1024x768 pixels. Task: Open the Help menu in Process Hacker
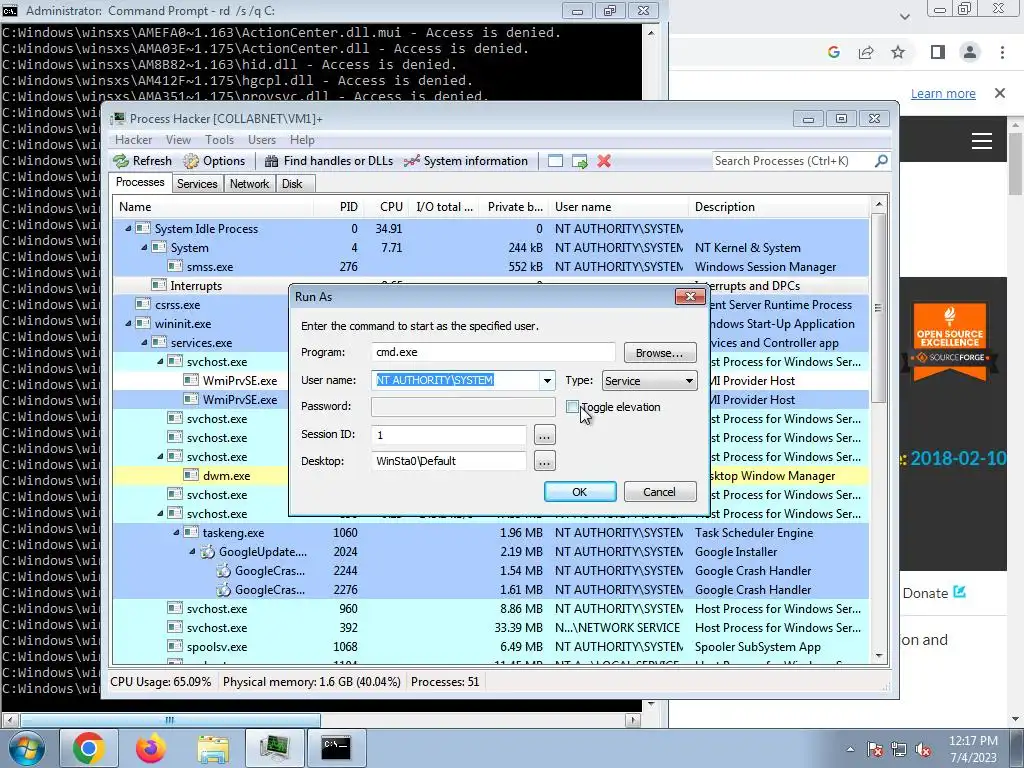click(302, 140)
